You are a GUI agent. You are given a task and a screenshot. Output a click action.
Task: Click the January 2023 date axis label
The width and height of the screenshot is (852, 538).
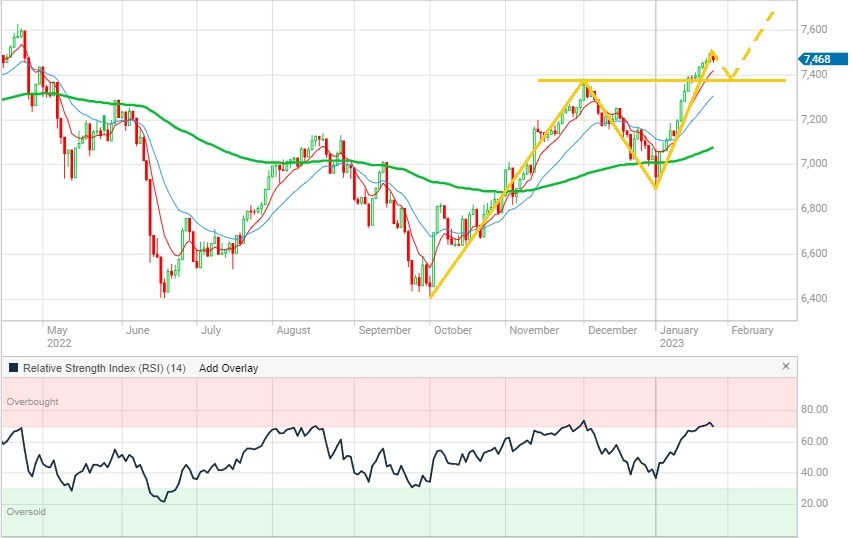[680, 336]
